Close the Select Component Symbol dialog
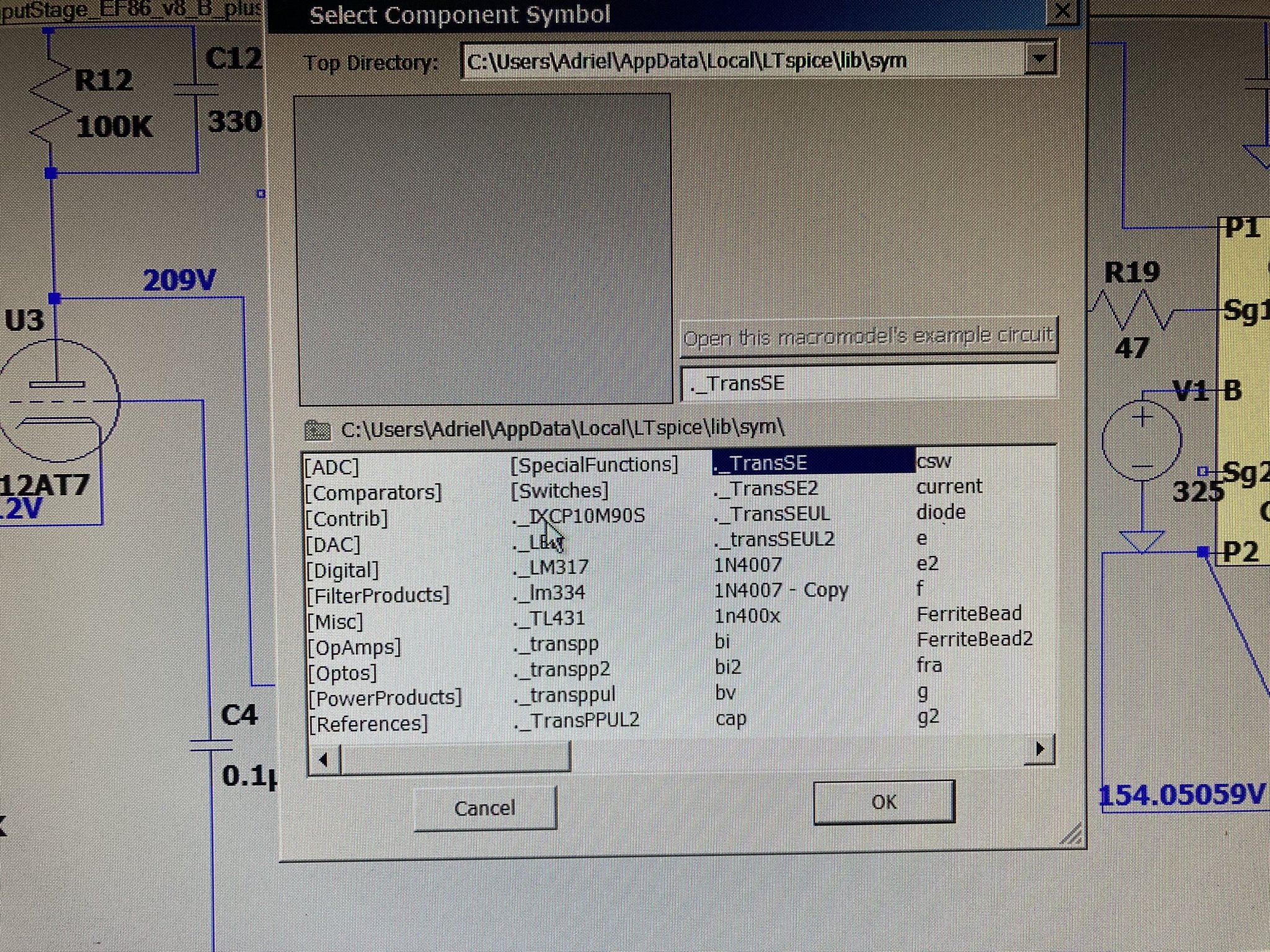The height and width of the screenshot is (952, 1270). (x=1062, y=11)
